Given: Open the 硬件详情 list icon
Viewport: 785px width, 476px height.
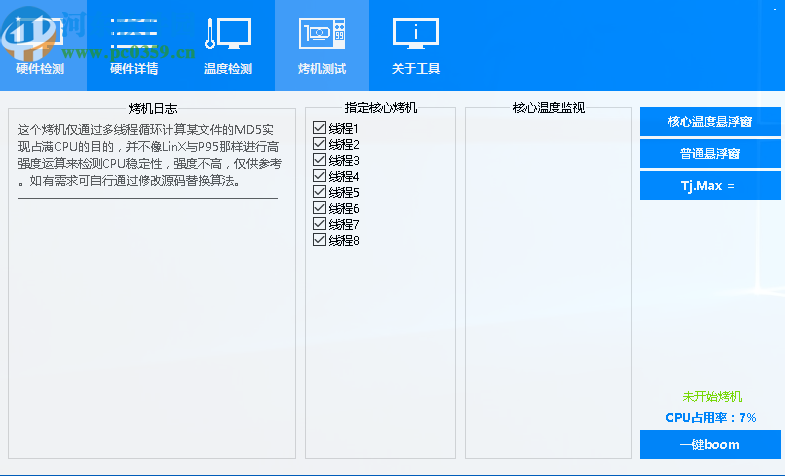Looking at the screenshot, I should coord(134,33).
